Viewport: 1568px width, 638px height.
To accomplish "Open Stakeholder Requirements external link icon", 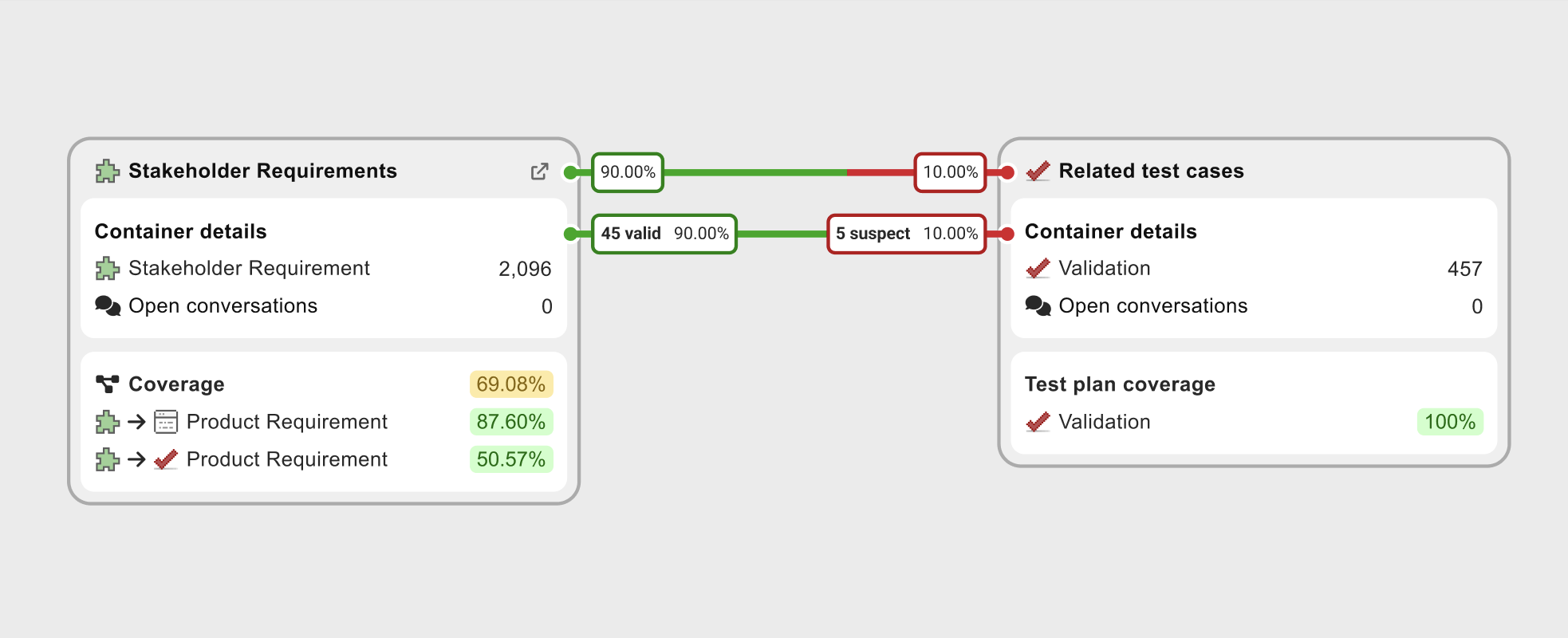I will tap(540, 171).
